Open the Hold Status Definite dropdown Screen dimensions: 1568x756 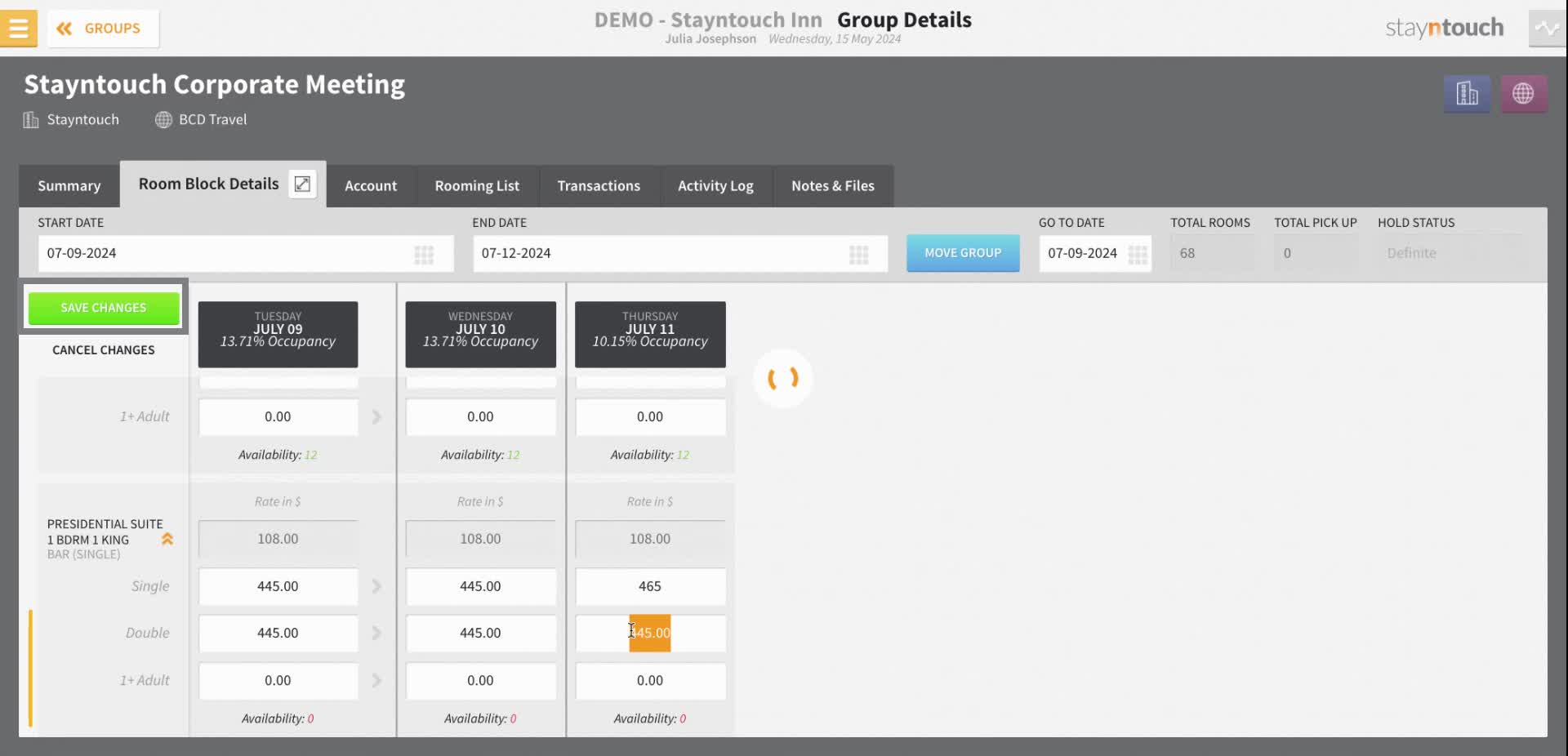[1450, 254]
